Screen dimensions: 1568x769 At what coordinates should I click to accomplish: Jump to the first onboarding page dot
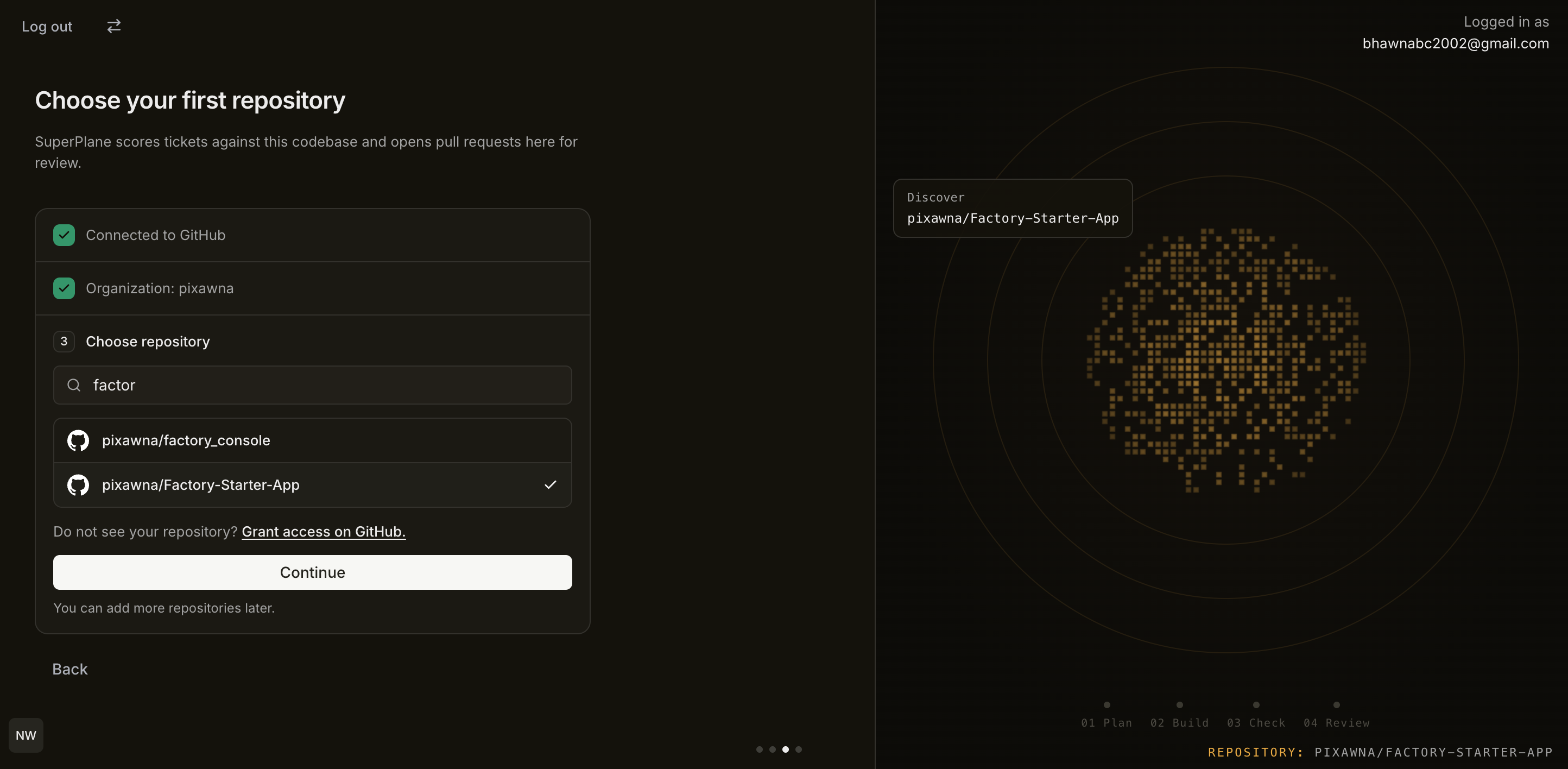[x=759, y=749]
